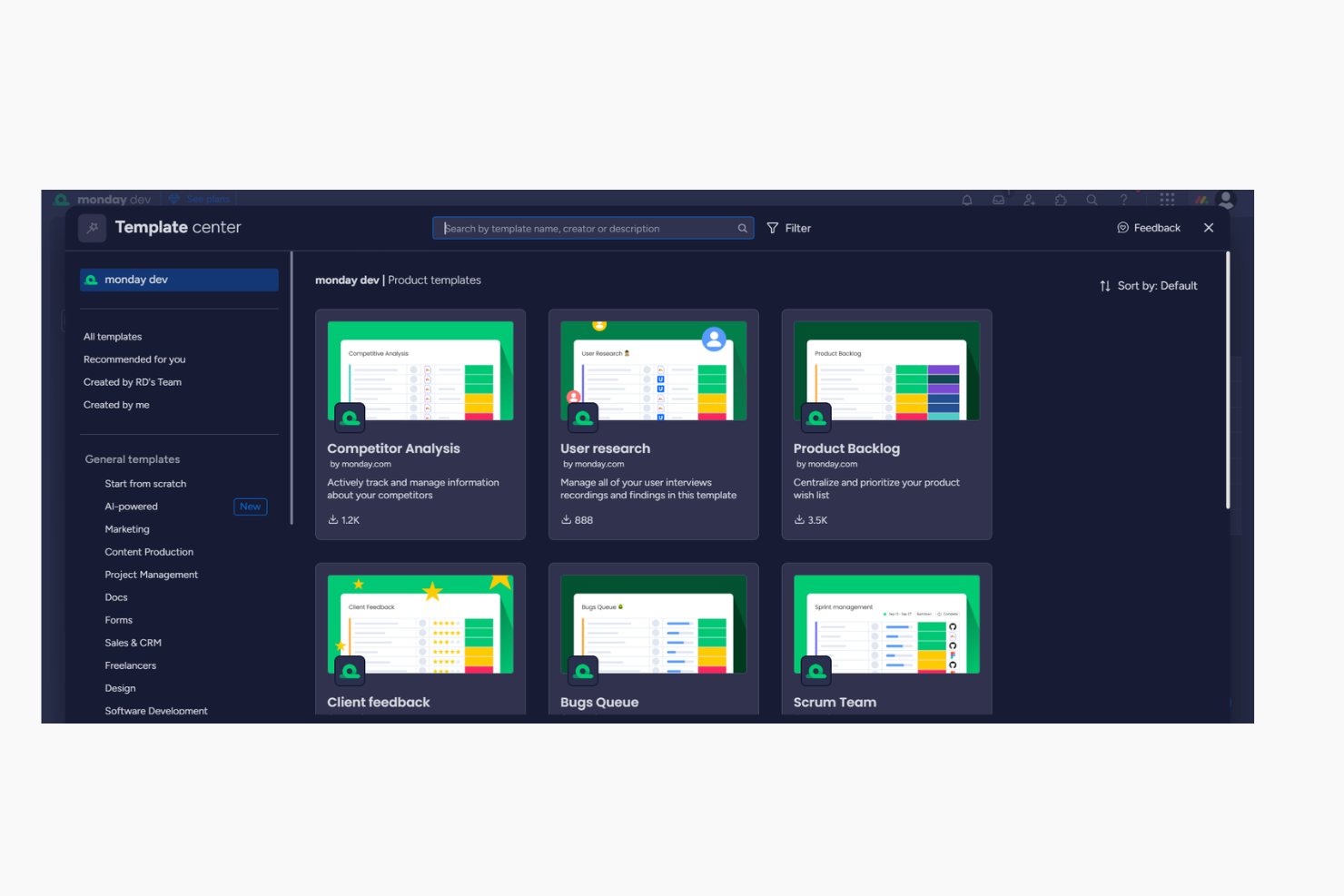Select Docs category
This screenshot has width=1344, height=896.
pos(116,597)
